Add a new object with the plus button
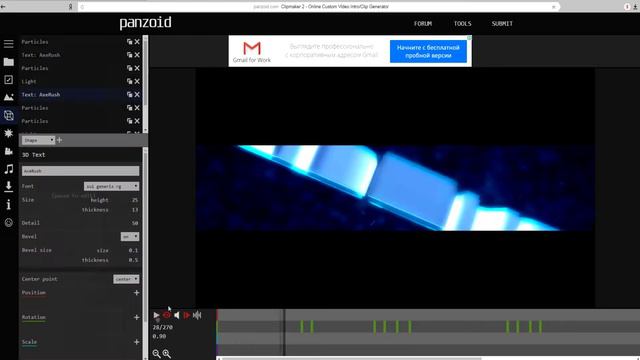Viewport: 640px width, 360px height. 60,140
